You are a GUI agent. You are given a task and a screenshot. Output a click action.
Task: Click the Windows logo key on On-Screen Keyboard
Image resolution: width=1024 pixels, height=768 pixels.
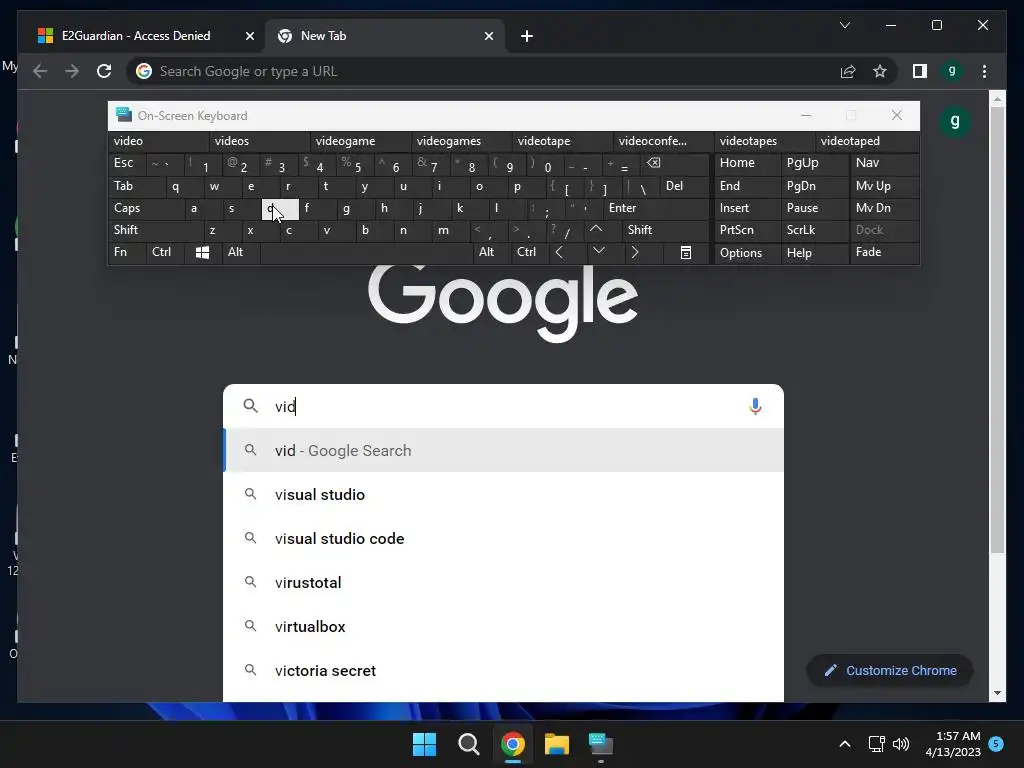coord(202,253)
